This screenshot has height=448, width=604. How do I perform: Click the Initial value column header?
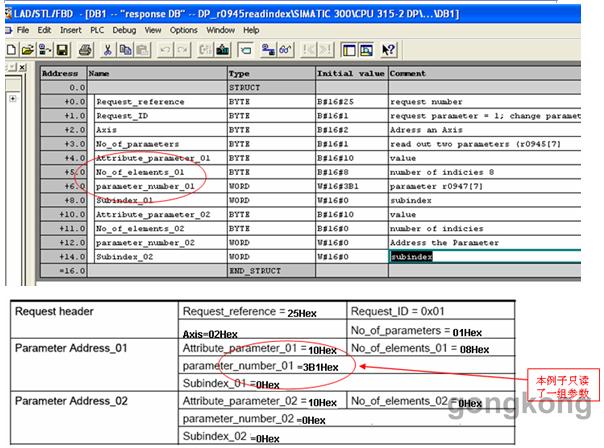351,73
